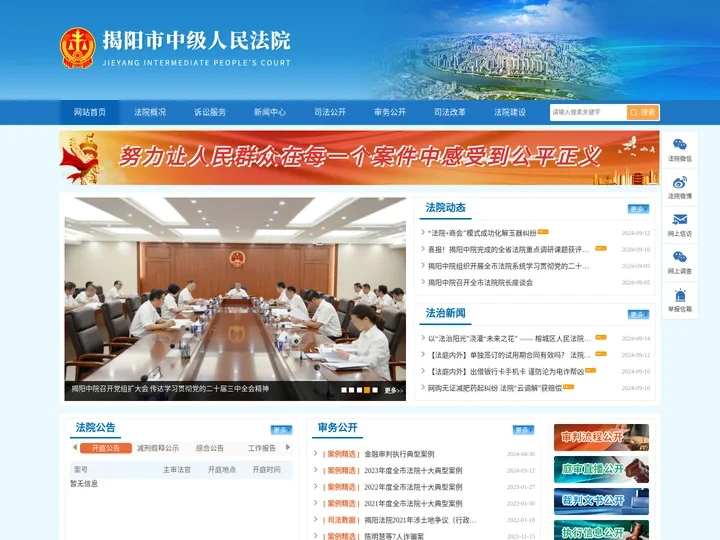Screen dimensions: 720x540
Task: Open the slideshow caption about 二十届三中全会精神
Action: (x=170, y=389)
